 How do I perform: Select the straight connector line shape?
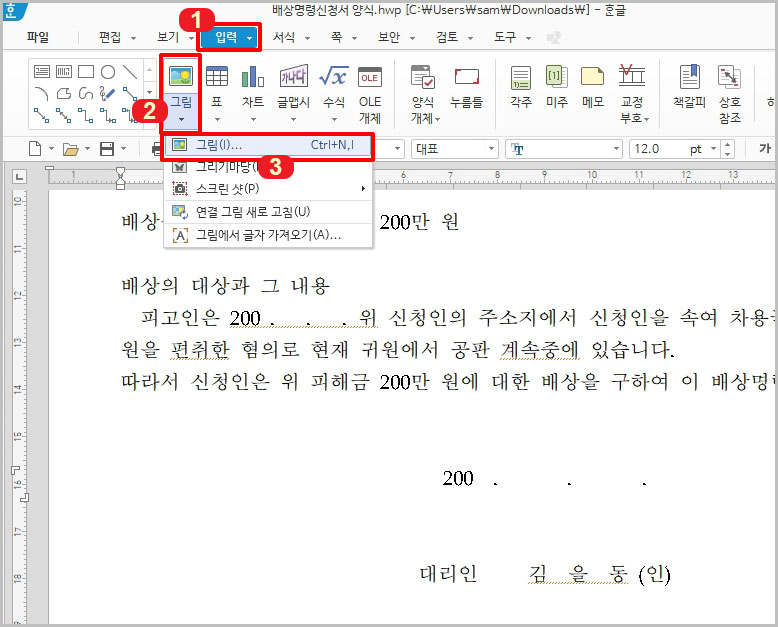tap(130, 93)
